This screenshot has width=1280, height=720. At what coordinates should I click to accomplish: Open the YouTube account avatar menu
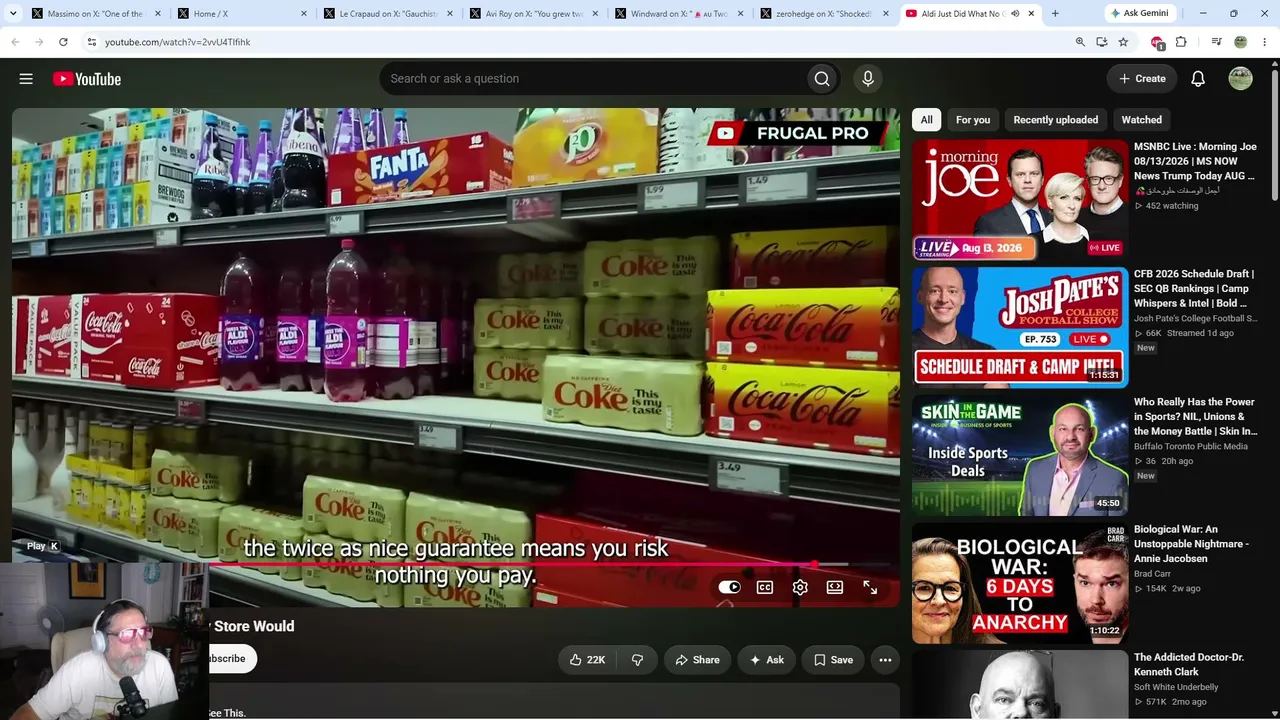click(x=1240, y=79)
